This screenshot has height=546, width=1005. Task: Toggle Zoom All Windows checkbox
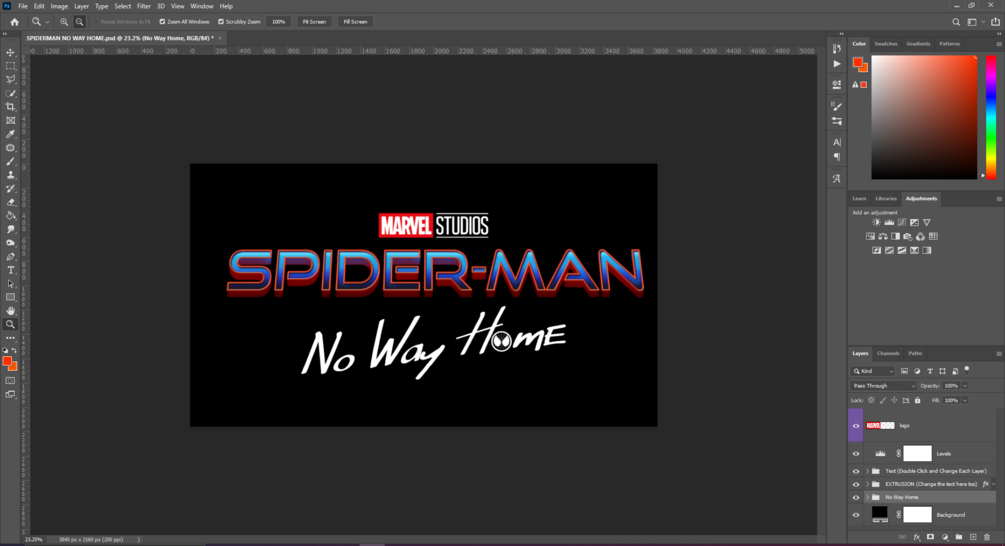162,22
